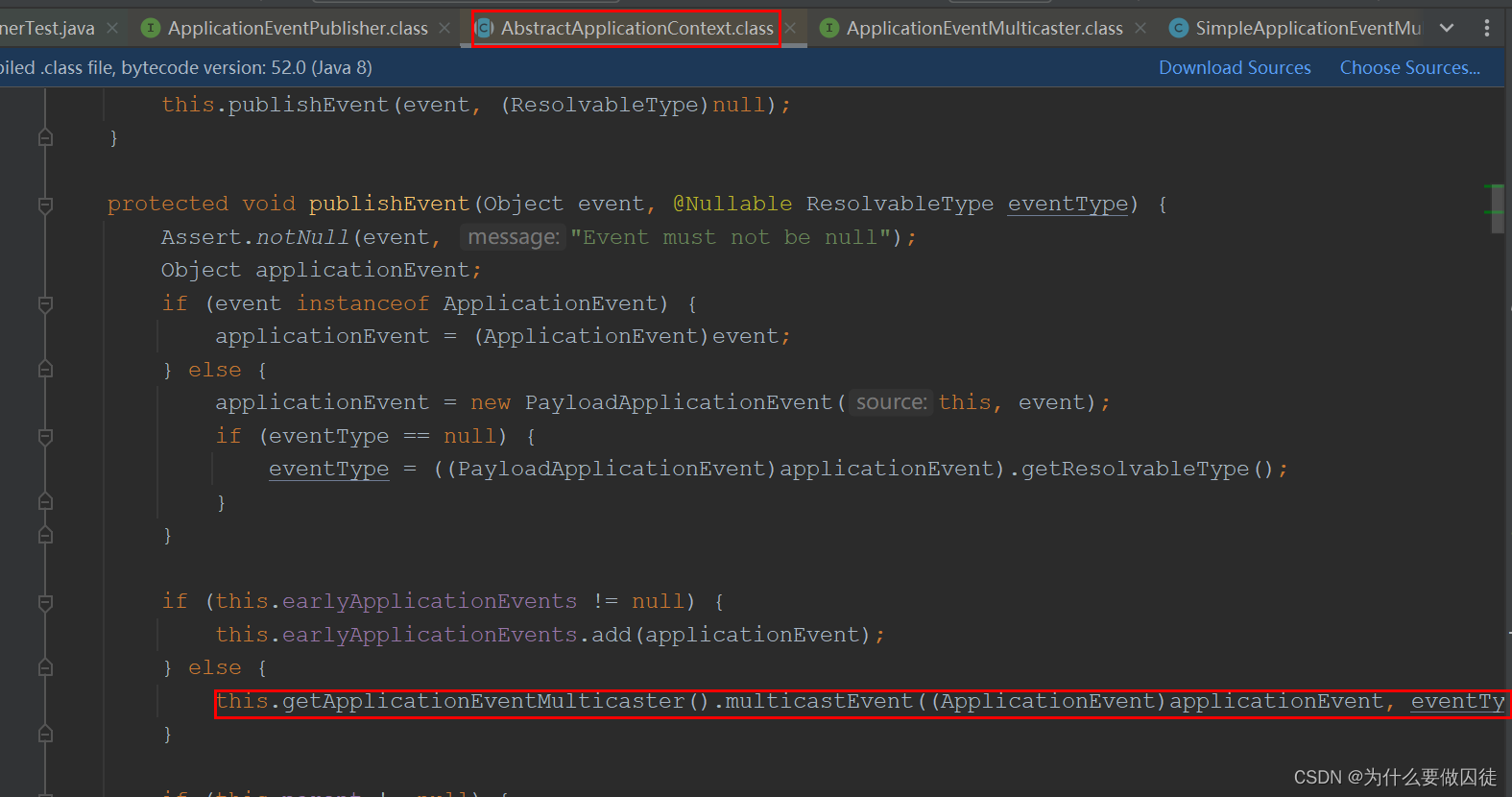Screen dimensions: 1512x797
Task: Click the 'source:' parameter hint
Action: point(891,402)
